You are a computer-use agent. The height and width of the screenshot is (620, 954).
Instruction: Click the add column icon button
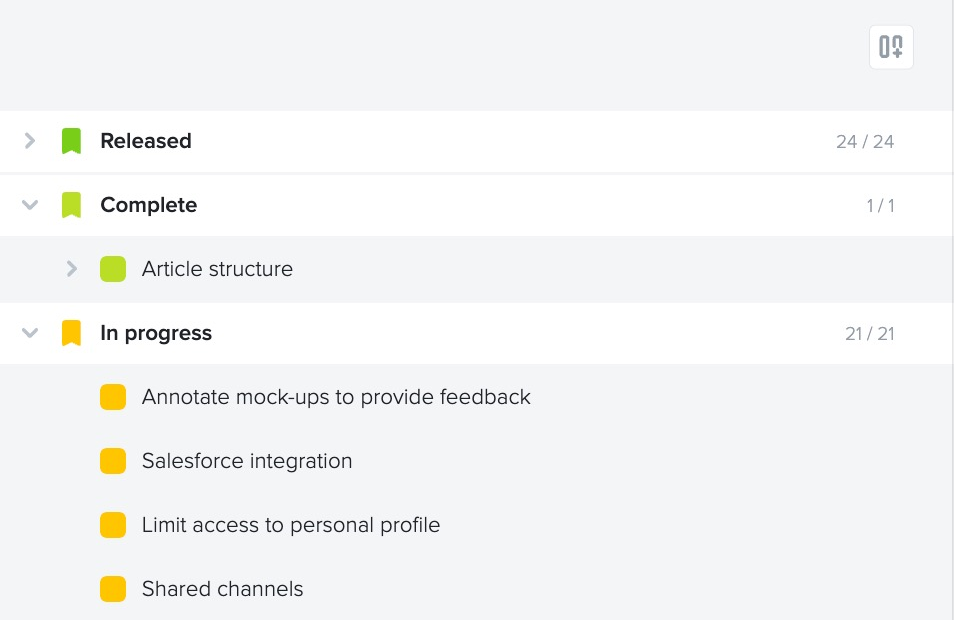891,47
